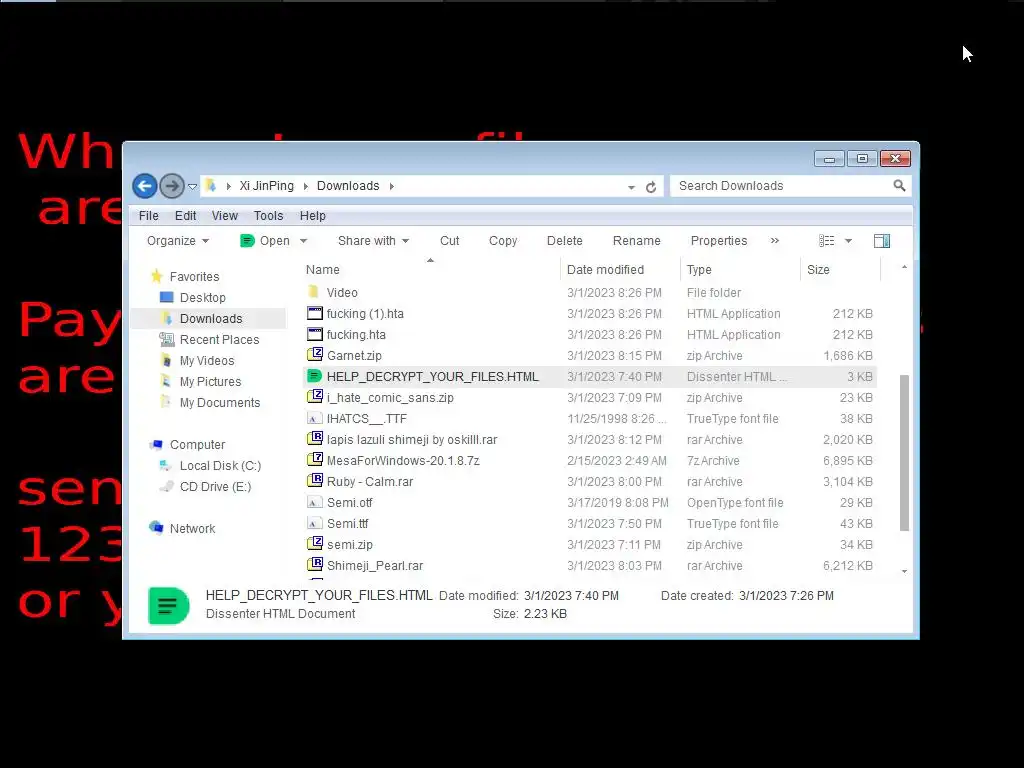The image size is (1024, 768).
Task: Click Delete in the toolbar
Action: (x=564, y=241)
